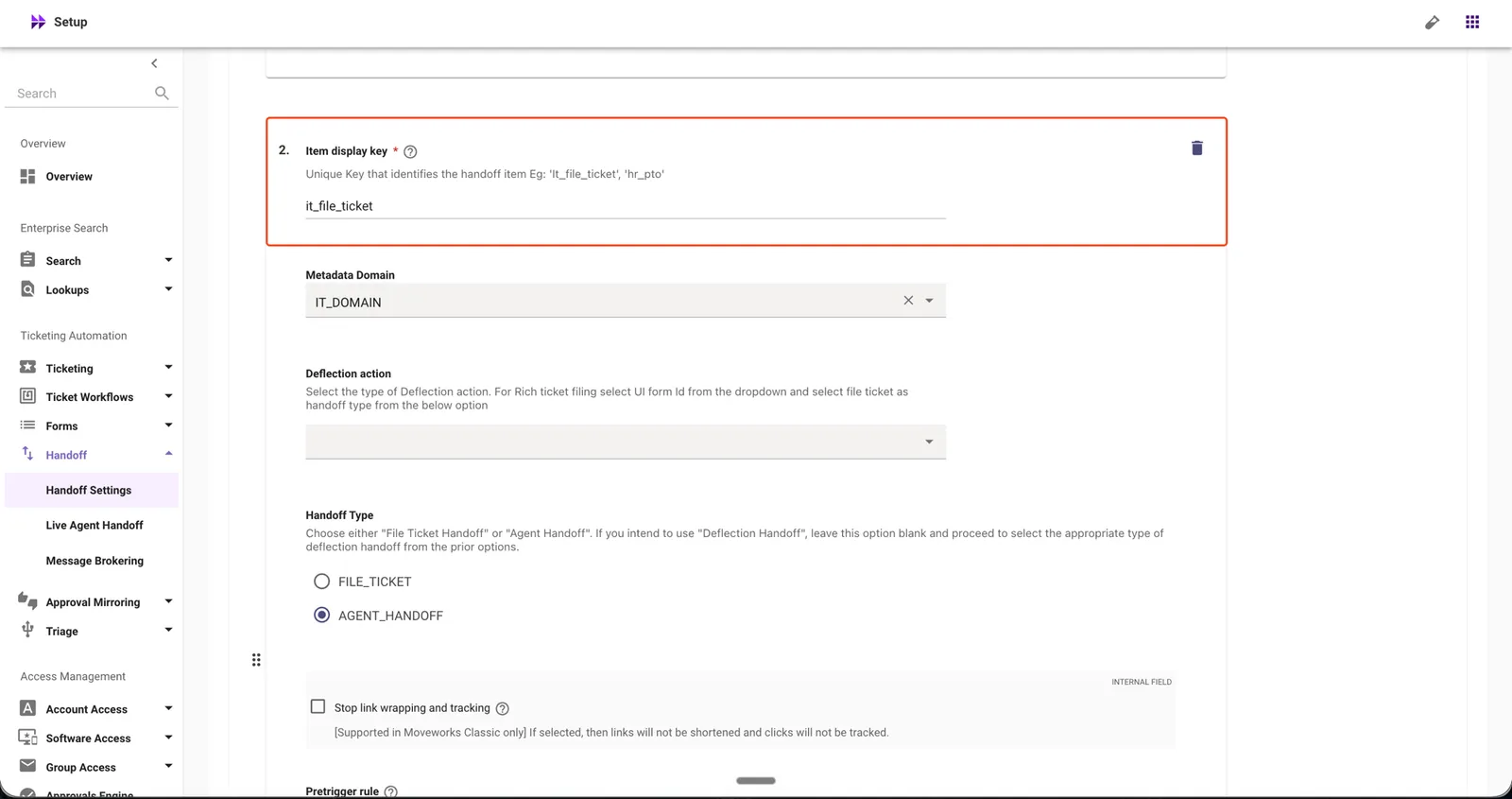Collapse the sidebar with the chevron
Viewport: 1512px width, 799px height.
pyautogui.click(x=154, y=63)
